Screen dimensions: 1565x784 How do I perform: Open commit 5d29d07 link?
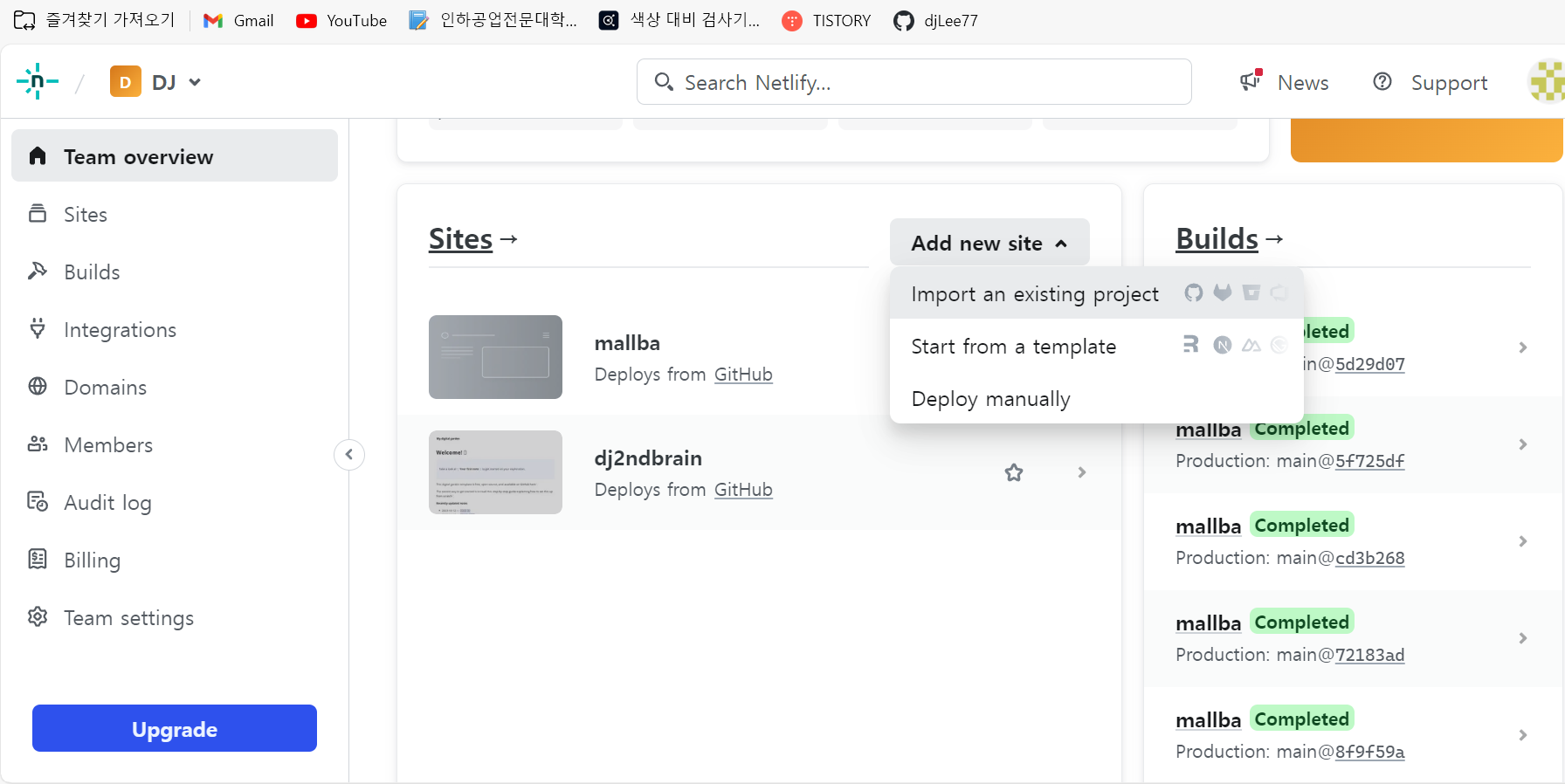tap(1369, 364)
